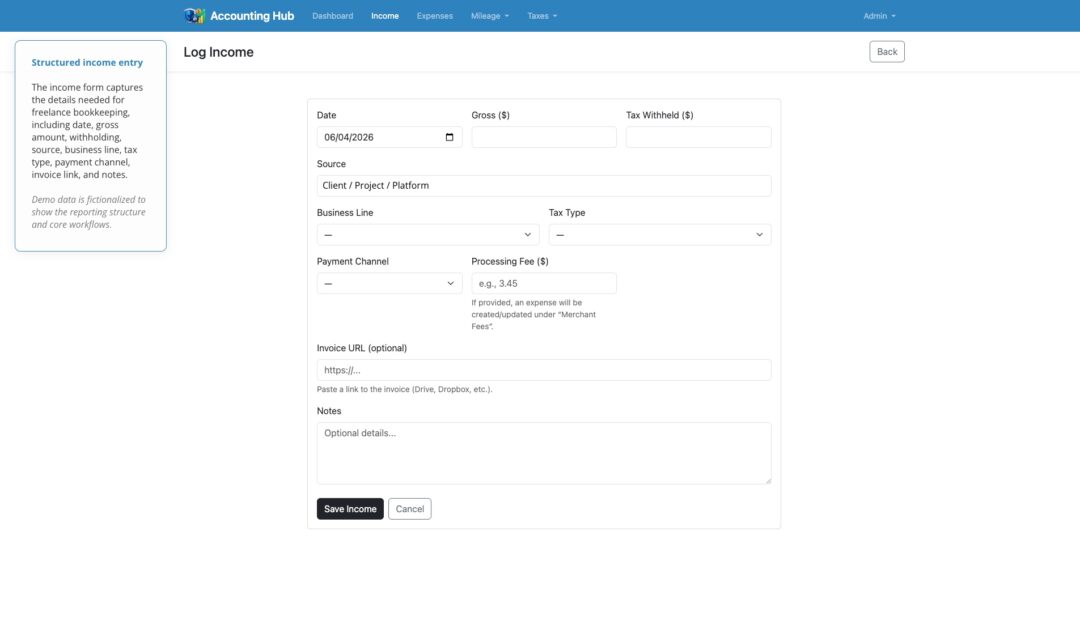The width and height of the screenshot is (1080, 621).
Task: Open the Expenses nav item
Action: (435, 16)
